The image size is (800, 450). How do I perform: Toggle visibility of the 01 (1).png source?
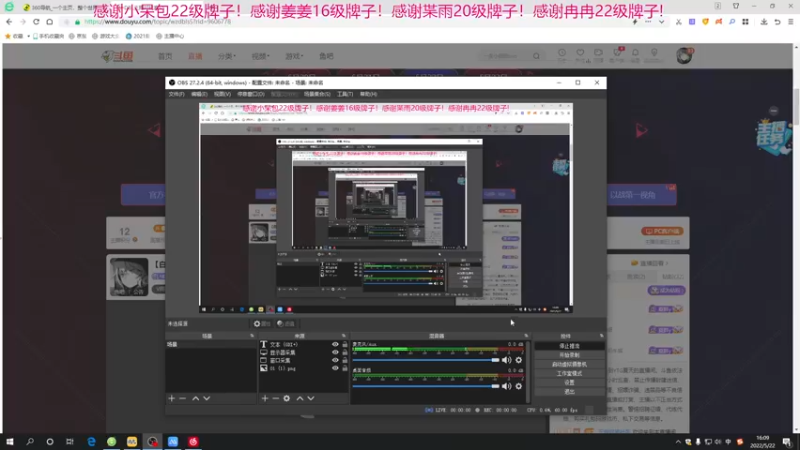[x=335, y=368]
